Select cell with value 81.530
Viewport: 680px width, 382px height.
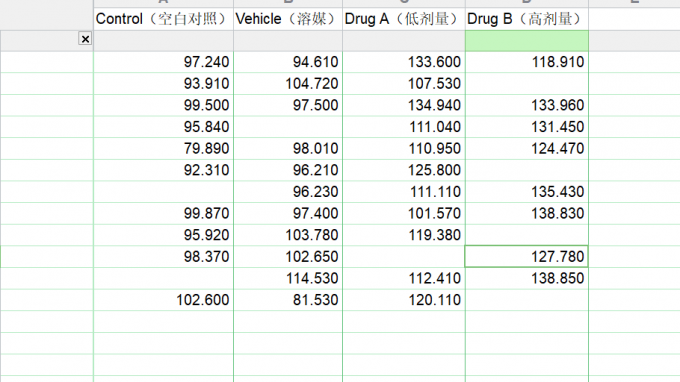(x=288, y=300)
